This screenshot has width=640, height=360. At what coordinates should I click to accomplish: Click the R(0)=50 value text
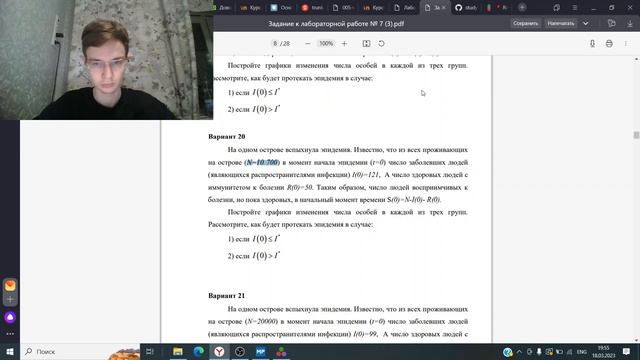[300, 187]
